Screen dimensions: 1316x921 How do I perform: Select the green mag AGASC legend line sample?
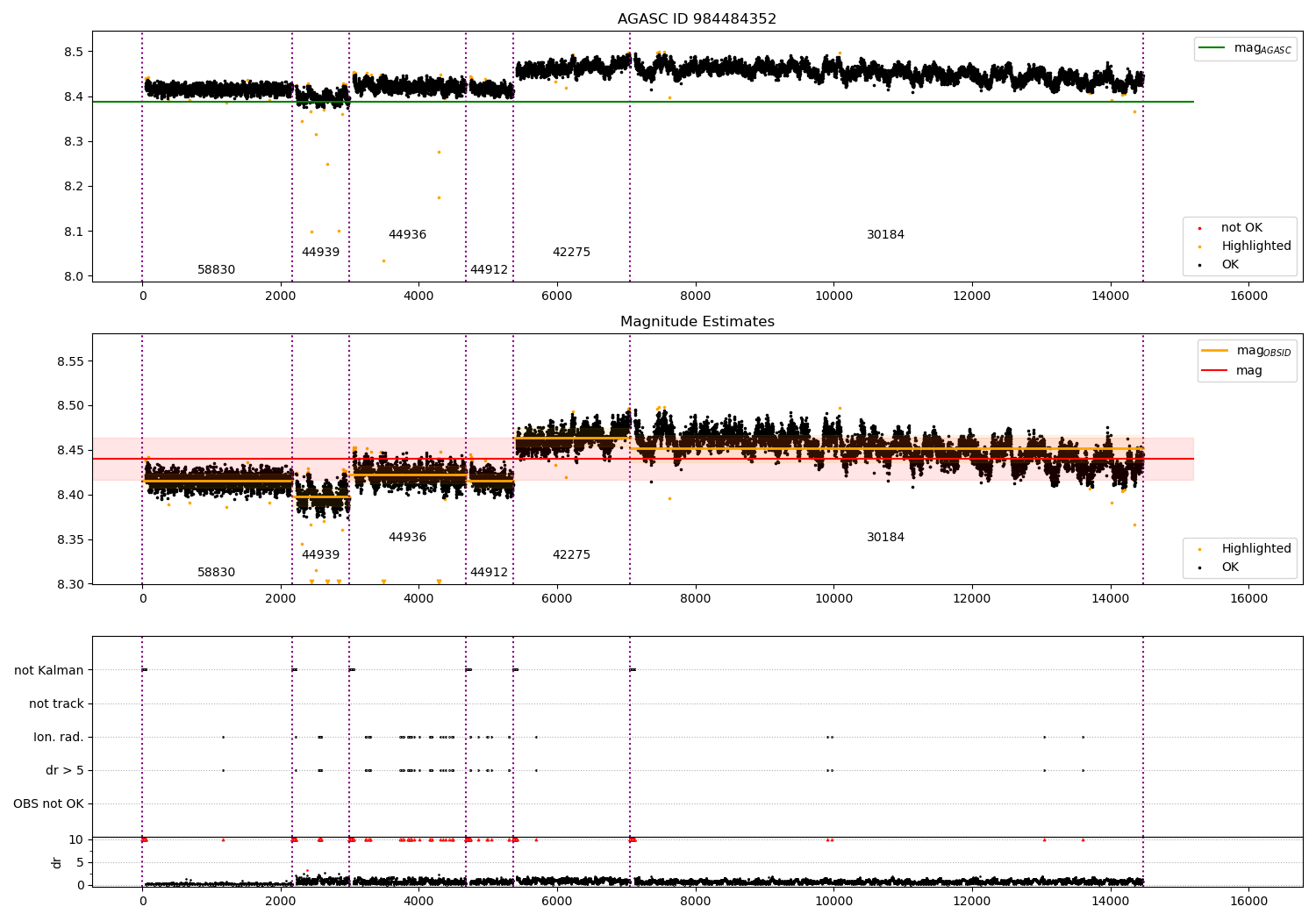(1212, 48)
